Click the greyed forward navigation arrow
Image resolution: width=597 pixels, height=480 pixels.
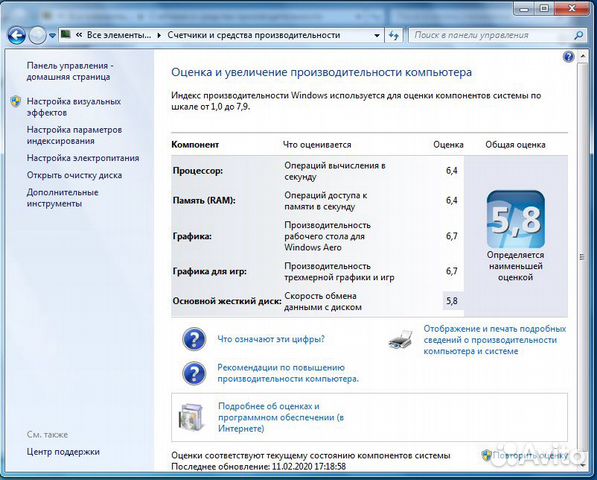point(37,36)
